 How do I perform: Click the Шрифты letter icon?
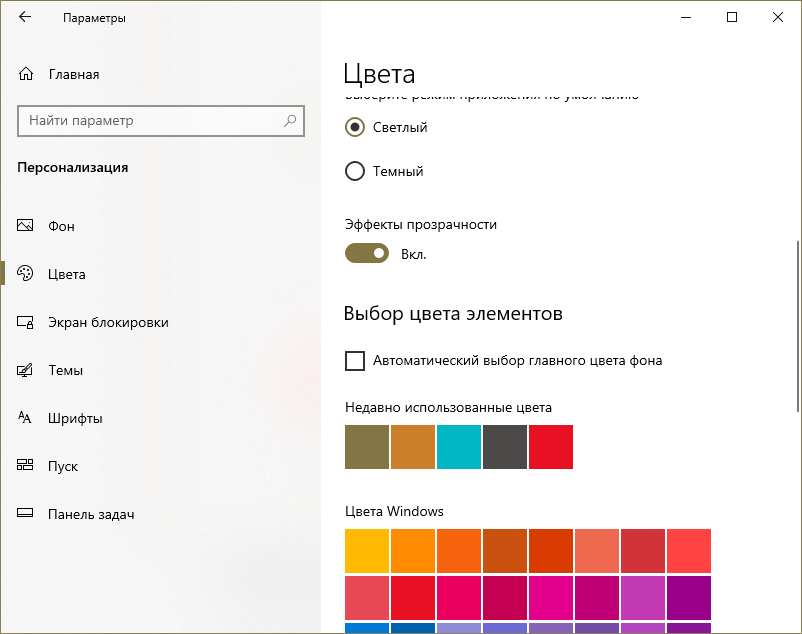coord(26,418)
